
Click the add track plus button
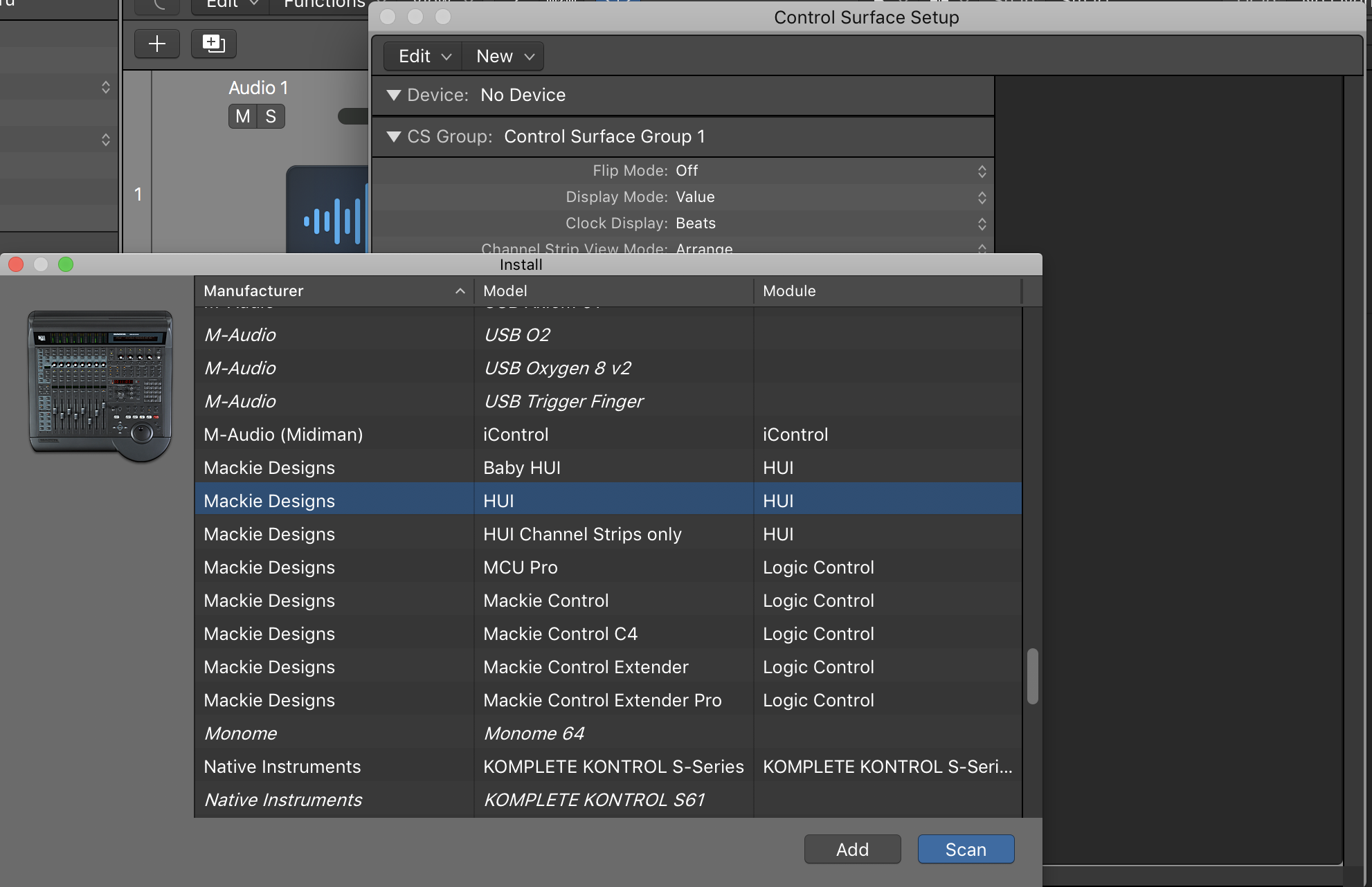(157, 44)
